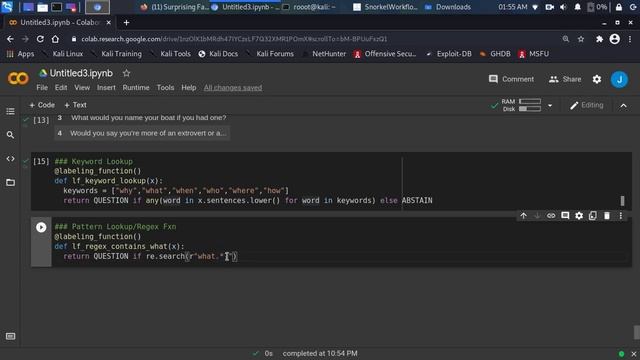Click the volume icon in system tray
The width and height of the screenshot is (640, 360).
click(x=563, y=7)
